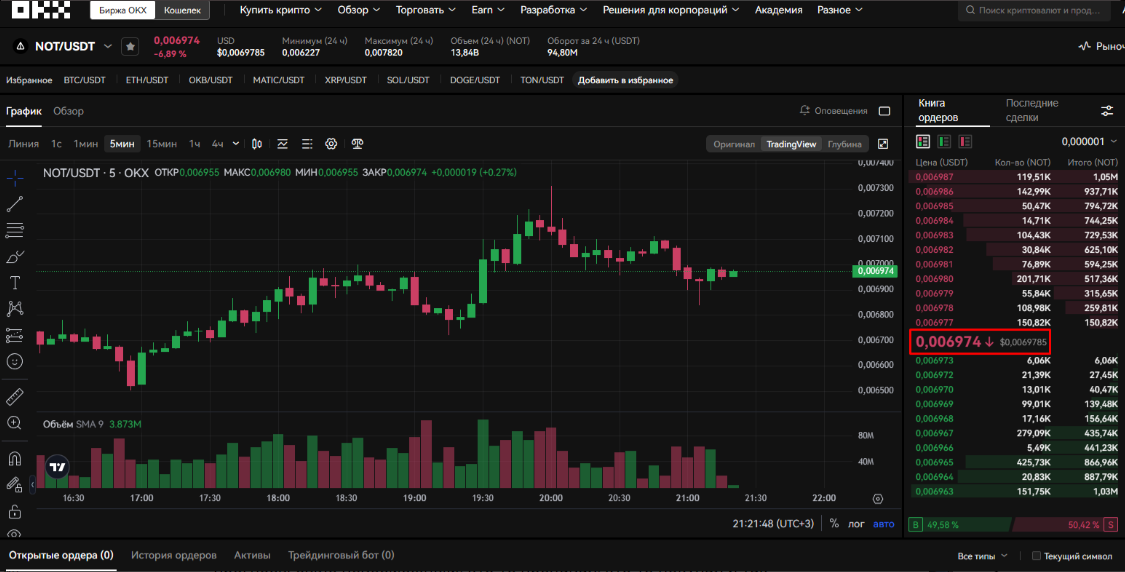Select the 1ч timeframe
The height and width of the screenshot is (572, 1125).
194,144
